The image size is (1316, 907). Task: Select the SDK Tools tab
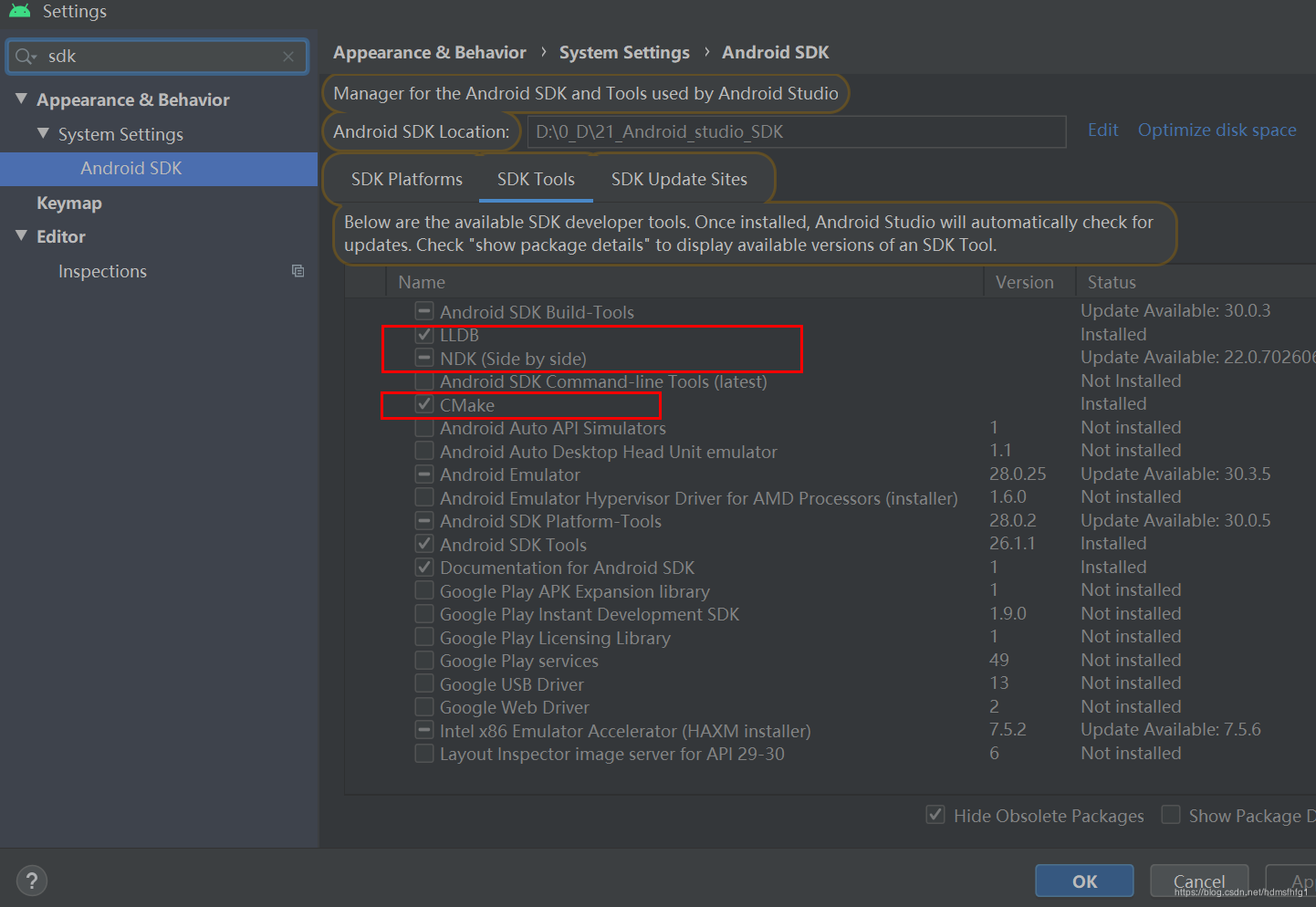point(536,180)
